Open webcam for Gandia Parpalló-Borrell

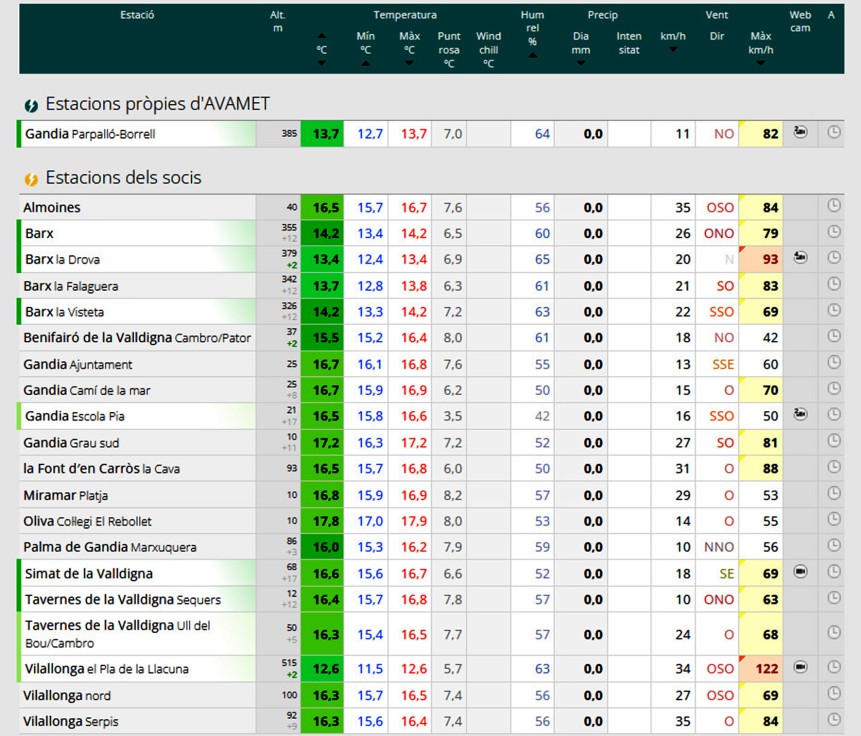point(801,132)
